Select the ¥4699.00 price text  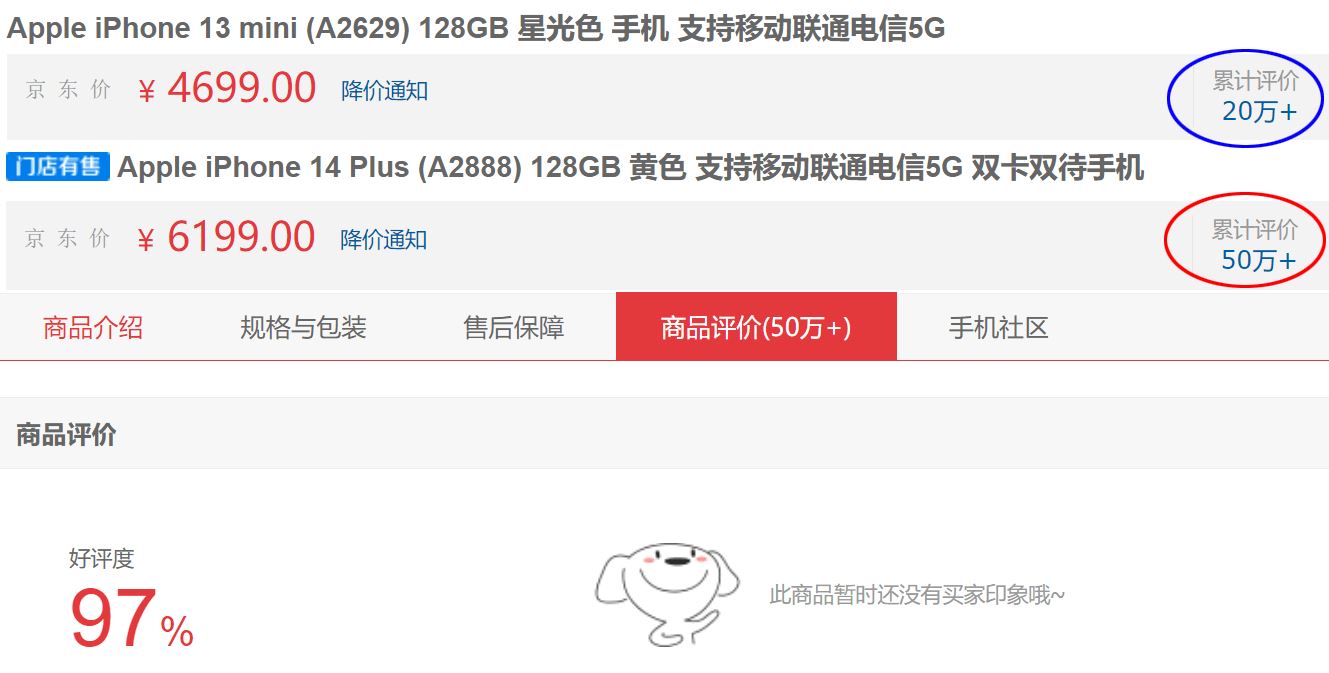pyautogui.click(x=226, y=89)
